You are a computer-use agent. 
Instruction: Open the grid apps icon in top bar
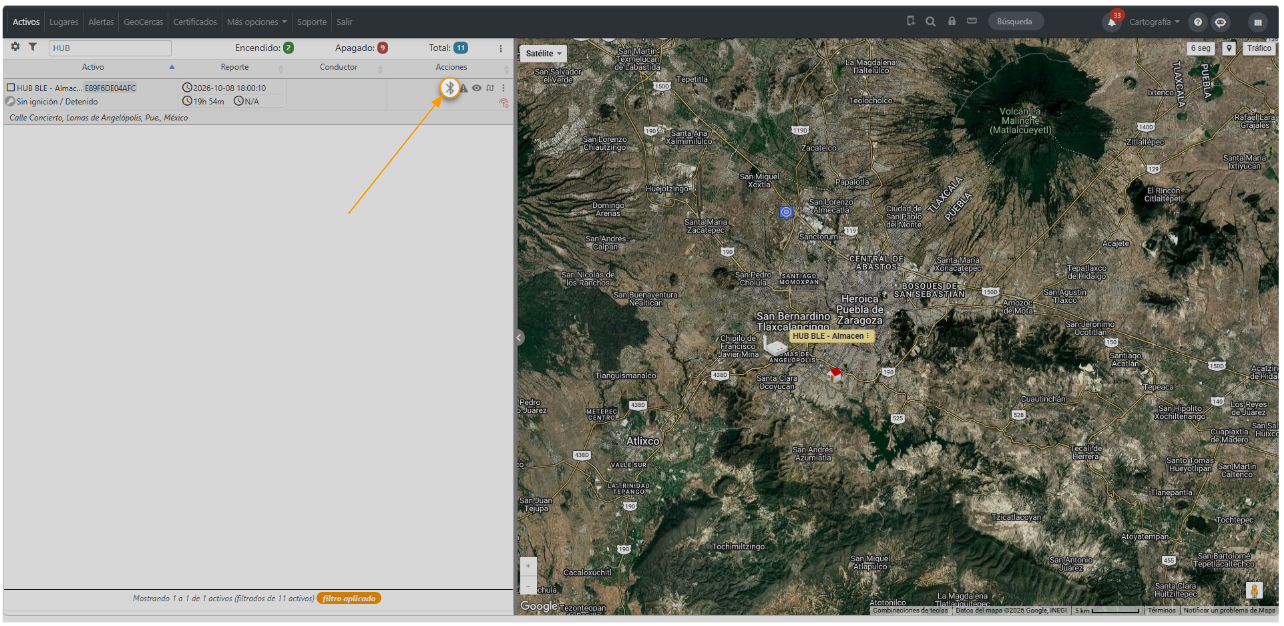coord(1258,22)
